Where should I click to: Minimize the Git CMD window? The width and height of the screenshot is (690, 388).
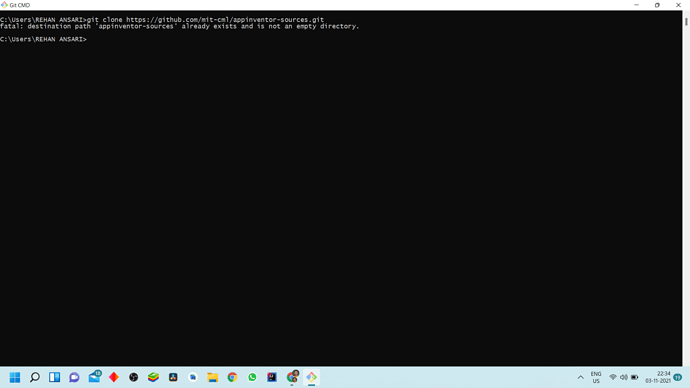click(636, 5)
